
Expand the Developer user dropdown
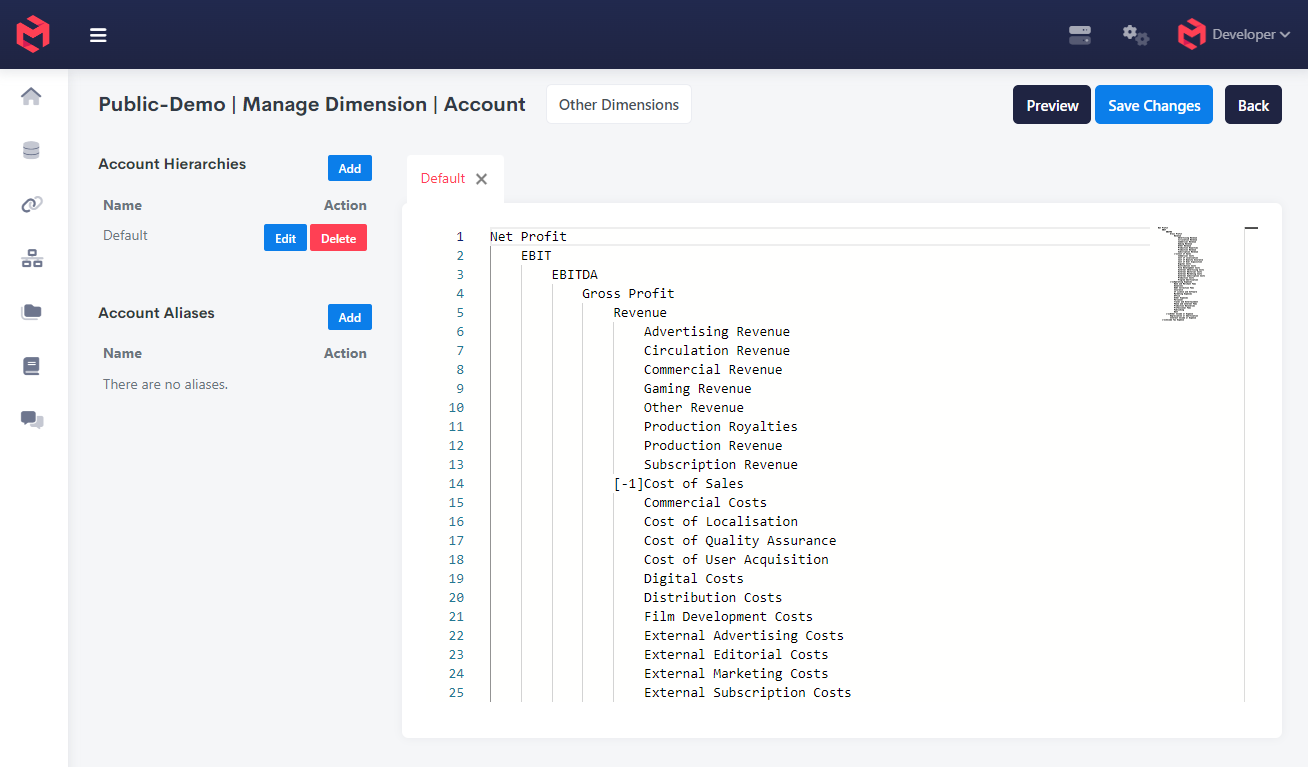(1234, 35)
